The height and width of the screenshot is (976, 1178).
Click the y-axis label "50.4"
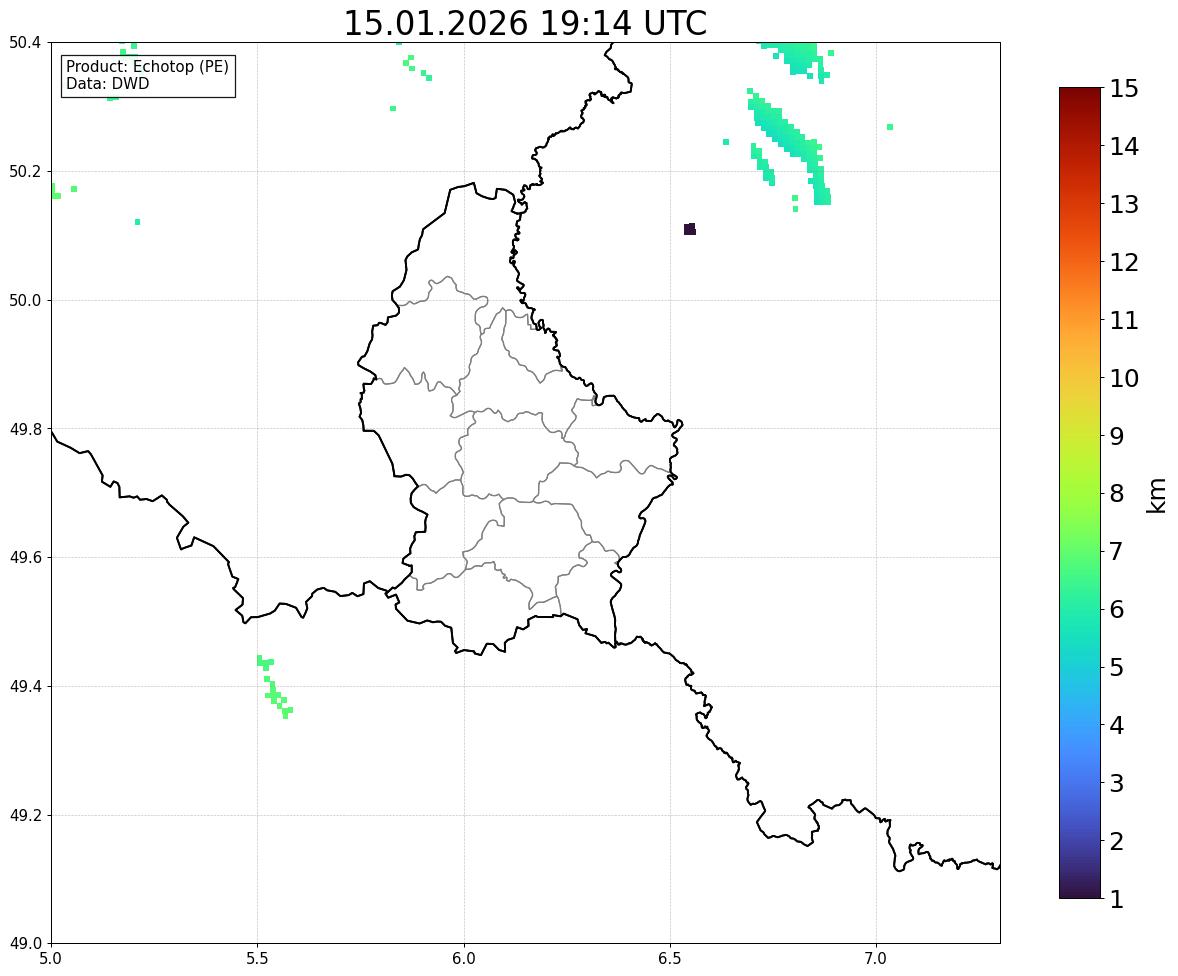(25, 43)
